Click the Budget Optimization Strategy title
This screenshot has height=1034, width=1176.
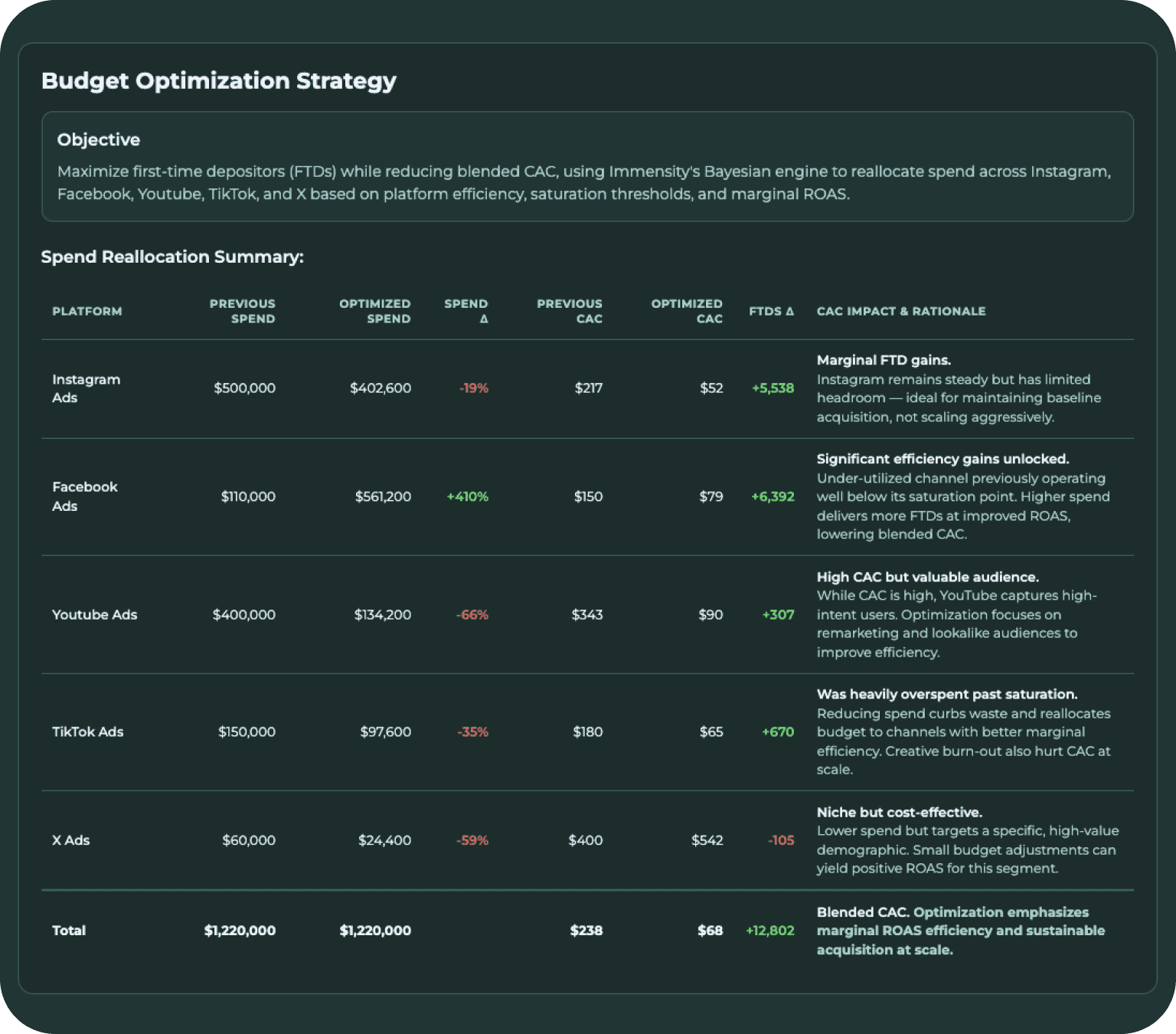219,80
